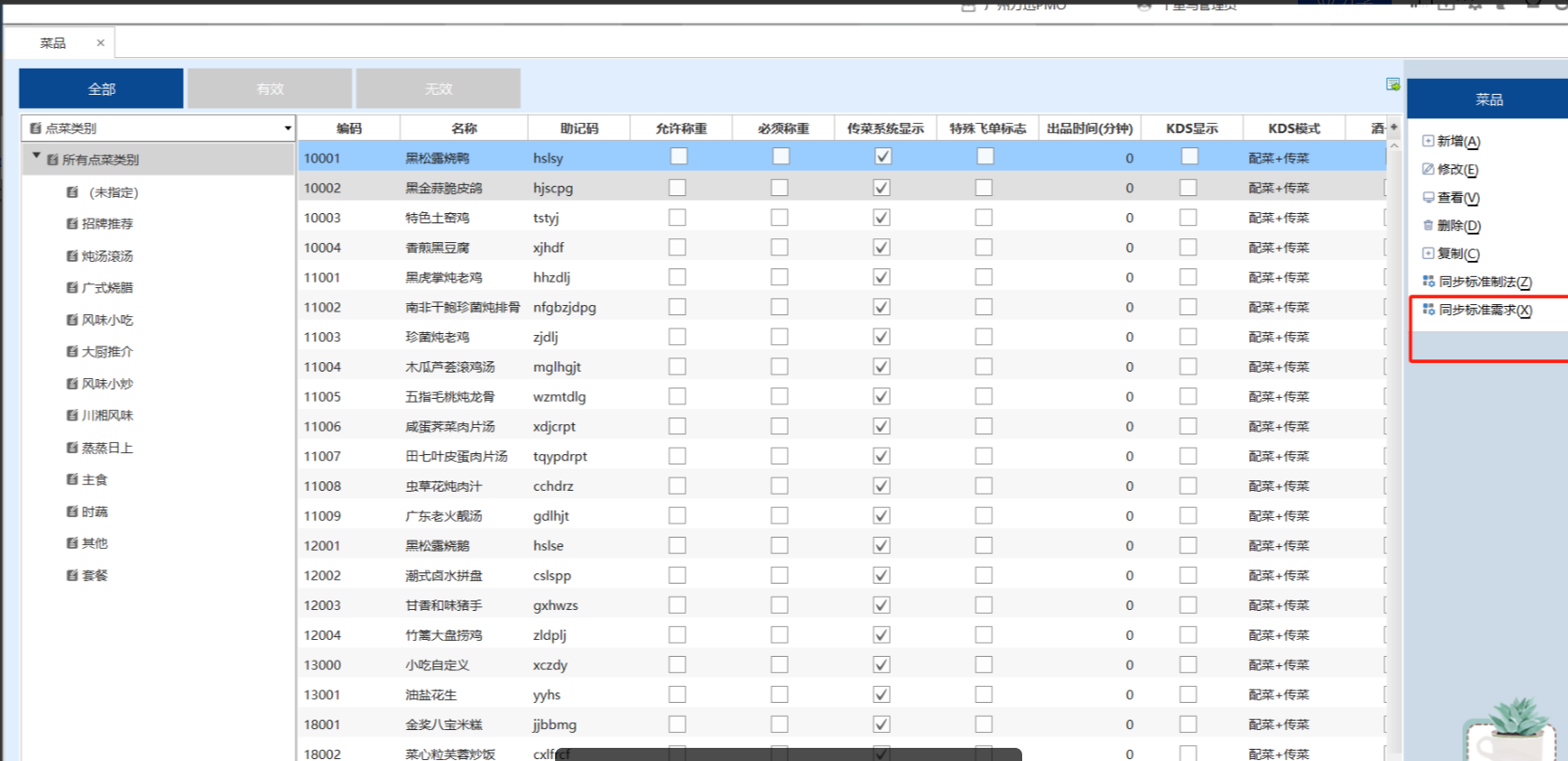Uncheck 传菜系统显示 for dish 10003

coord(882,218)
